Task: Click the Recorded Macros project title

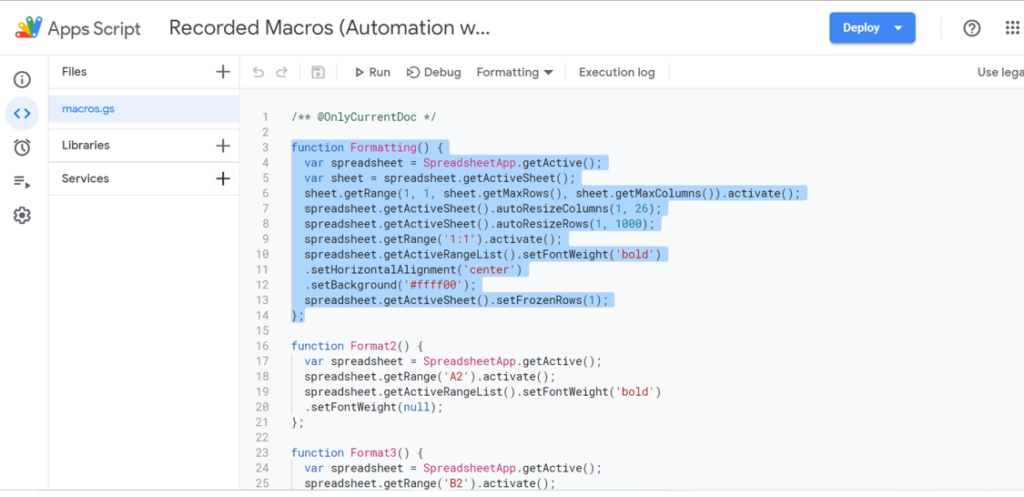Action: [x=329, y=28]
